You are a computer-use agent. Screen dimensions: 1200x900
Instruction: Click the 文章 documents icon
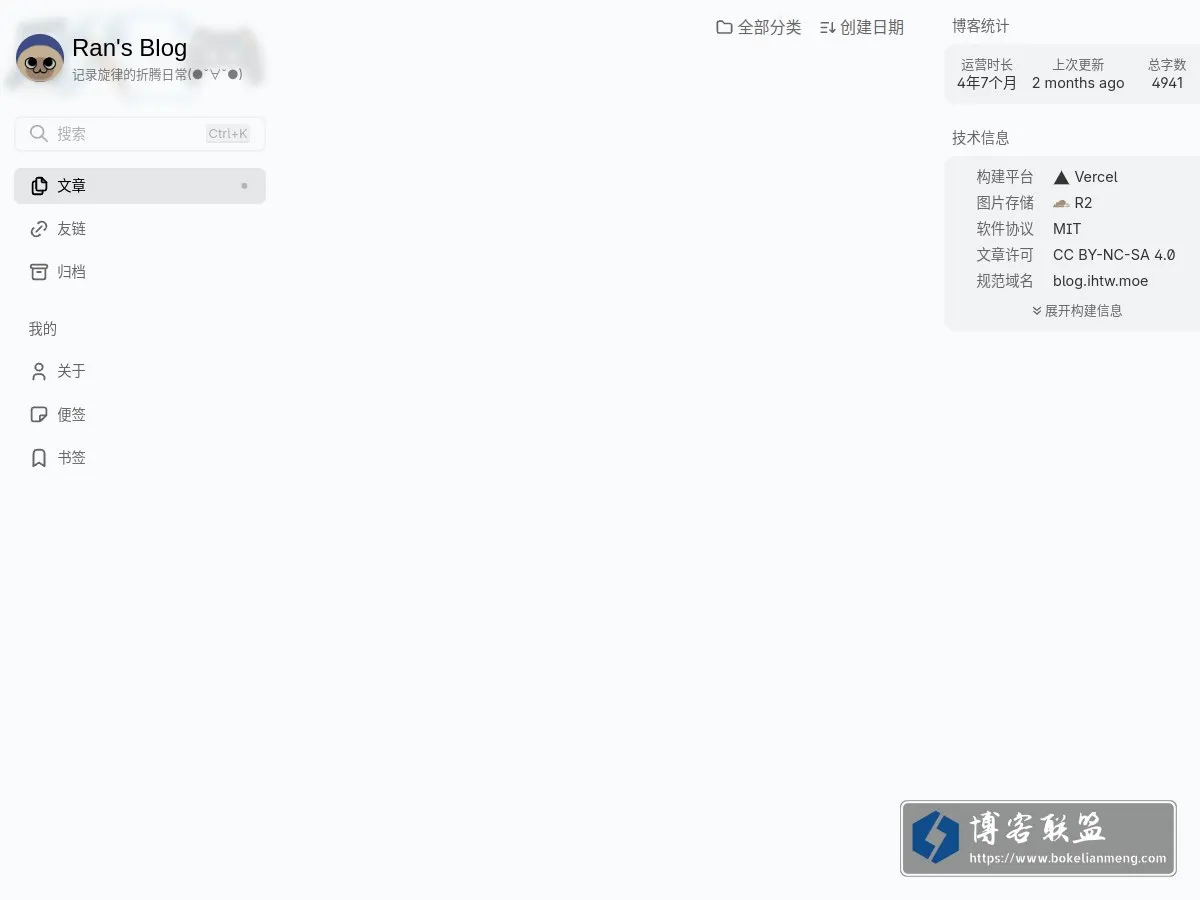click(x=39, y=186)
